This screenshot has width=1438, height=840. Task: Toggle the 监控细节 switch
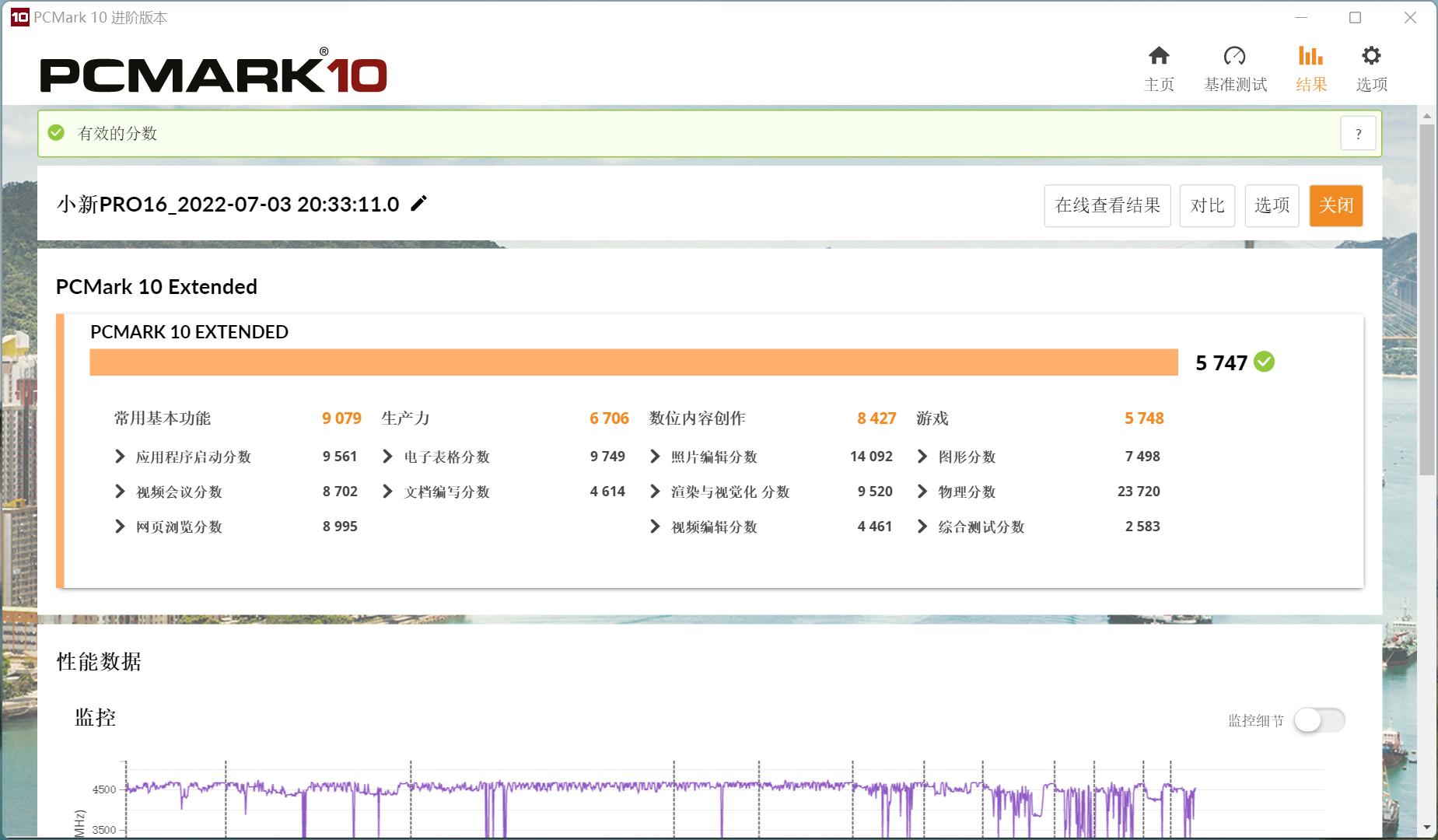click(1319, 720)
